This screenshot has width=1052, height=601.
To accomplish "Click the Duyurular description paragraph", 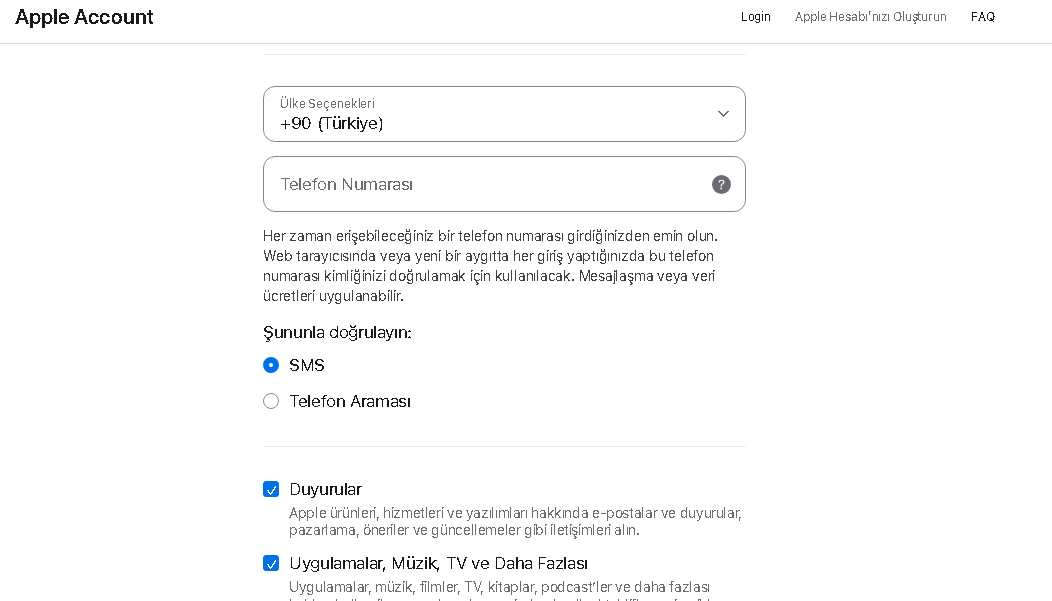I will pos(515,521).
